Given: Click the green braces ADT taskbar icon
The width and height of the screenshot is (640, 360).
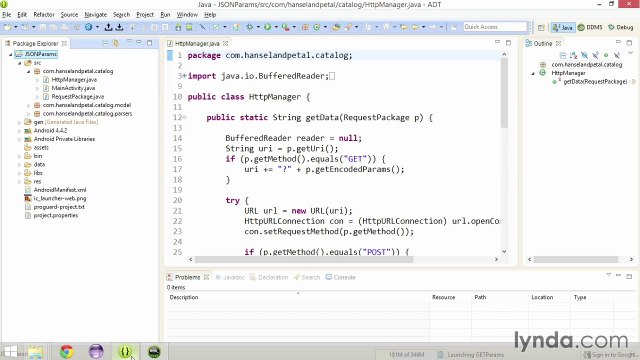Looking at the screenshot, I should [124, 351].
